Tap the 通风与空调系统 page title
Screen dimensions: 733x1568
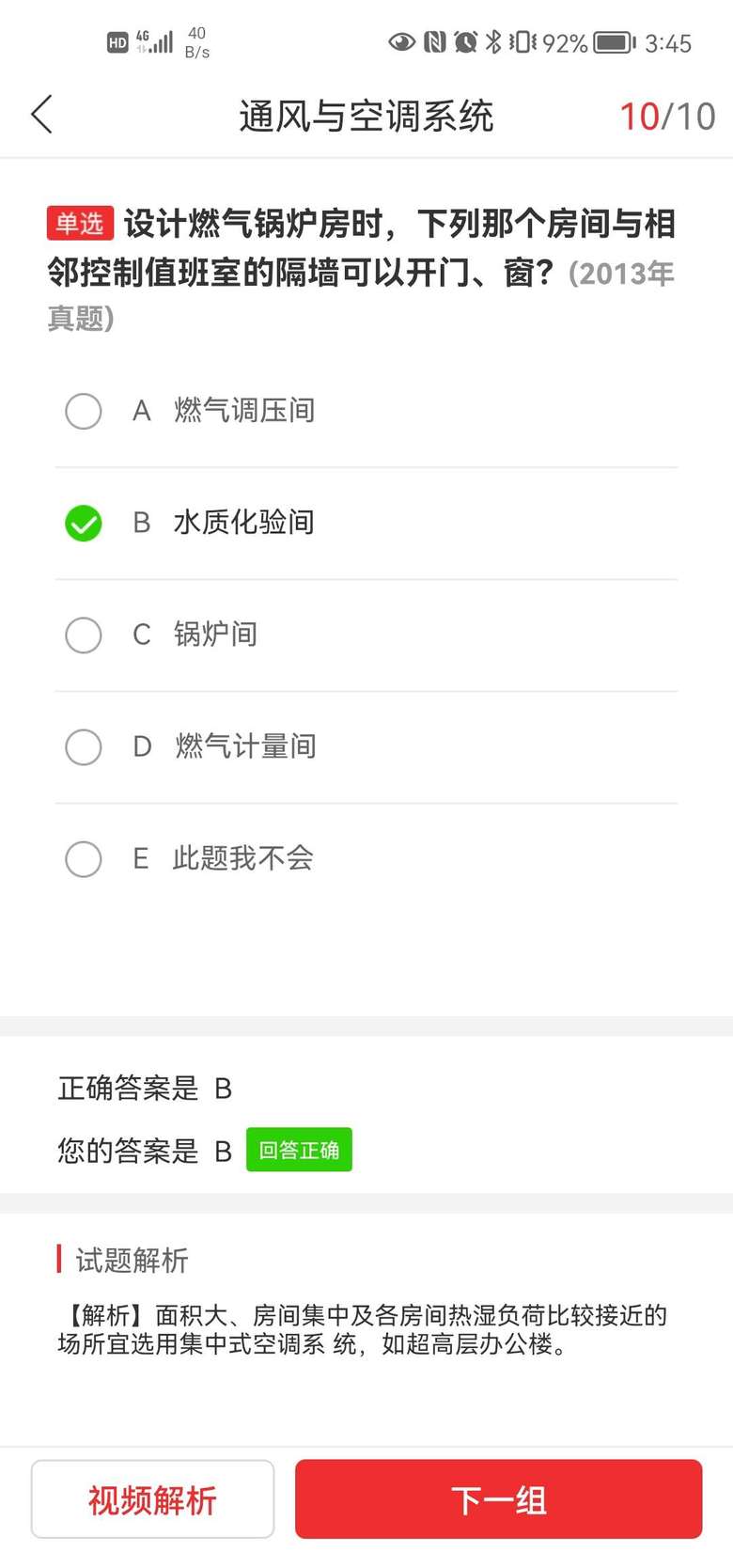366,117
